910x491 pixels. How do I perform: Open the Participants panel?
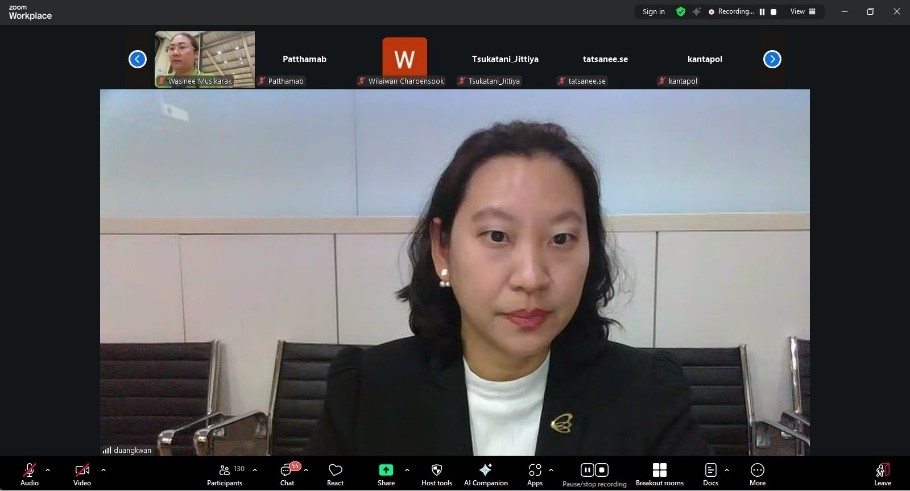click(224, 470)
